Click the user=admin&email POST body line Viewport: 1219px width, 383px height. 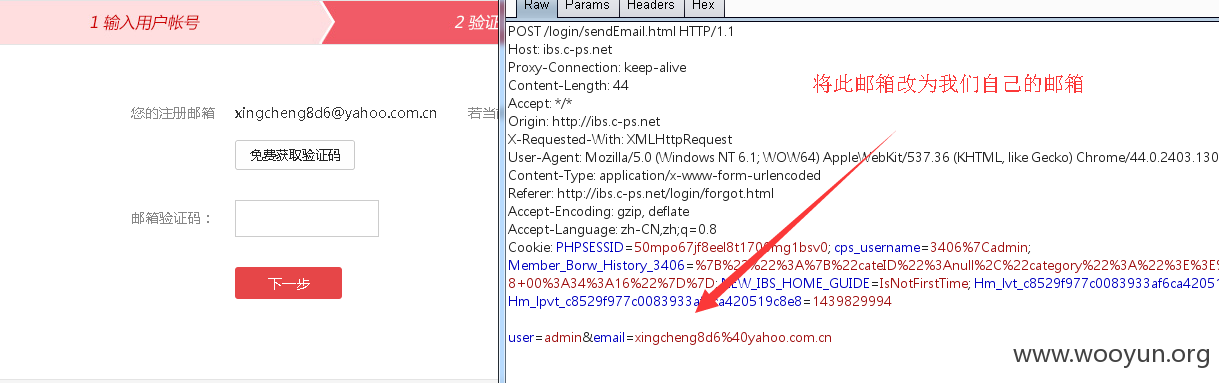point(670,338)
